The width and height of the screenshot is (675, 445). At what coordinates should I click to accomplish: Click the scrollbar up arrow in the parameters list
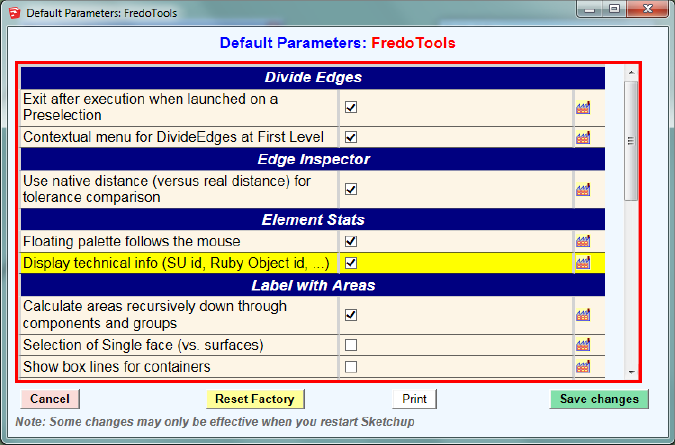point(632,73)
